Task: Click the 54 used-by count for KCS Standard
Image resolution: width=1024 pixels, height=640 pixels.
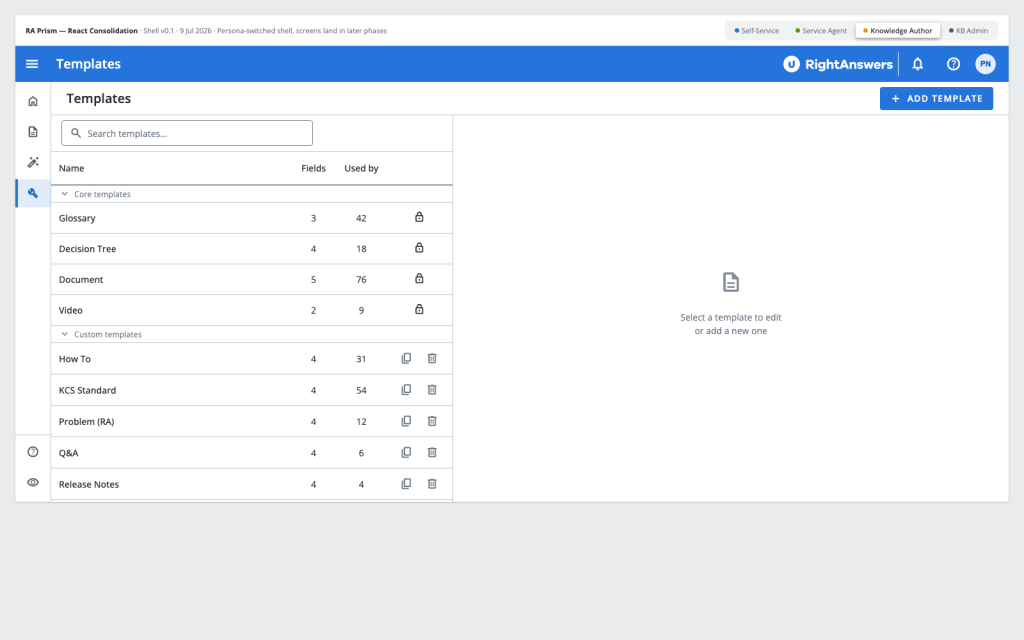Action: point(361,391)
